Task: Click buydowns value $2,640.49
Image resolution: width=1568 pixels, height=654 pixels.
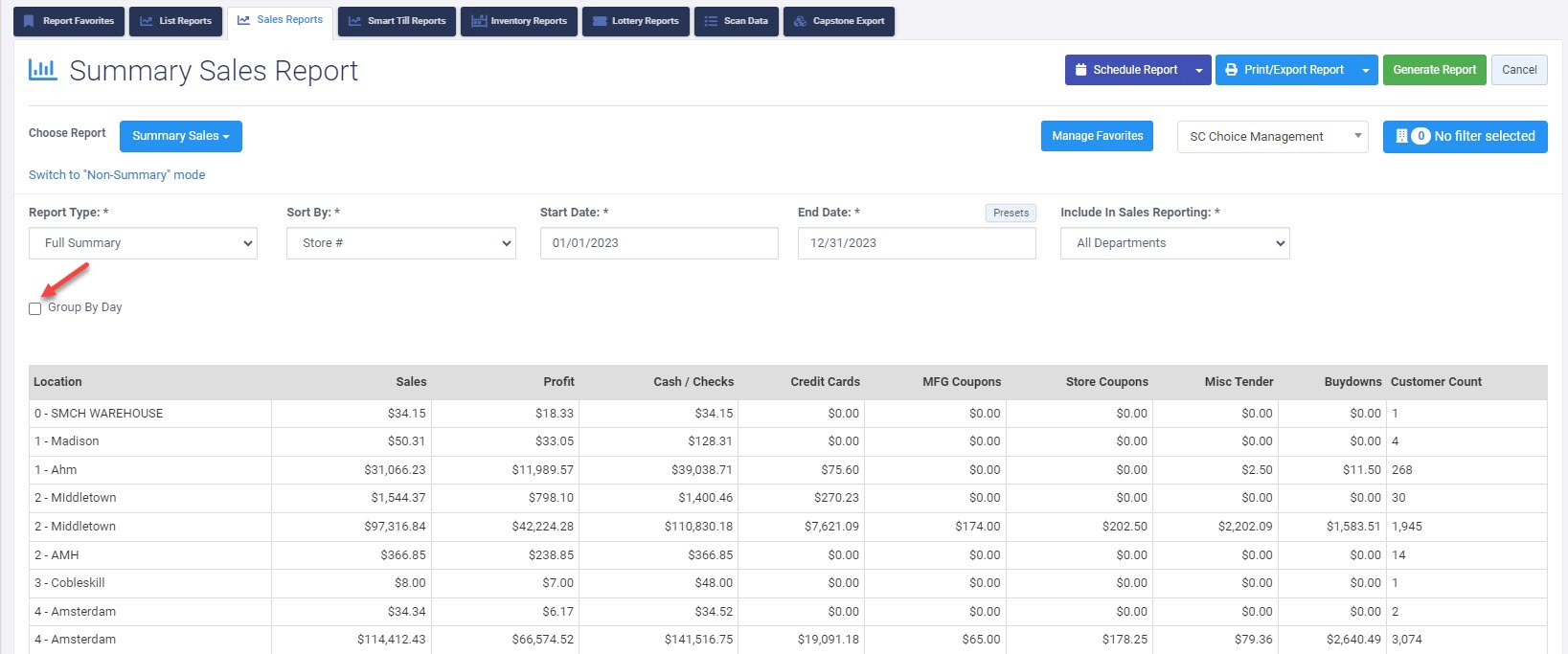Action: coord(1353,640)
